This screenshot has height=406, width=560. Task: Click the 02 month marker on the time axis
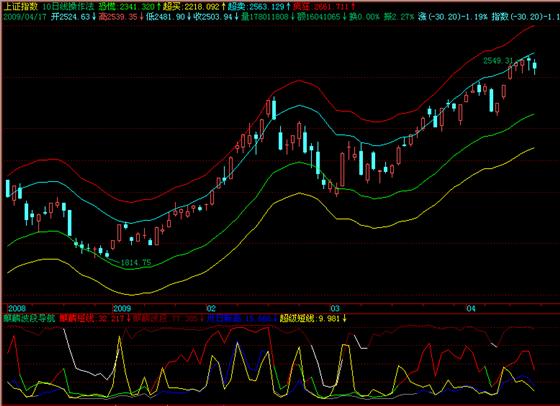(x=211, y=308)
